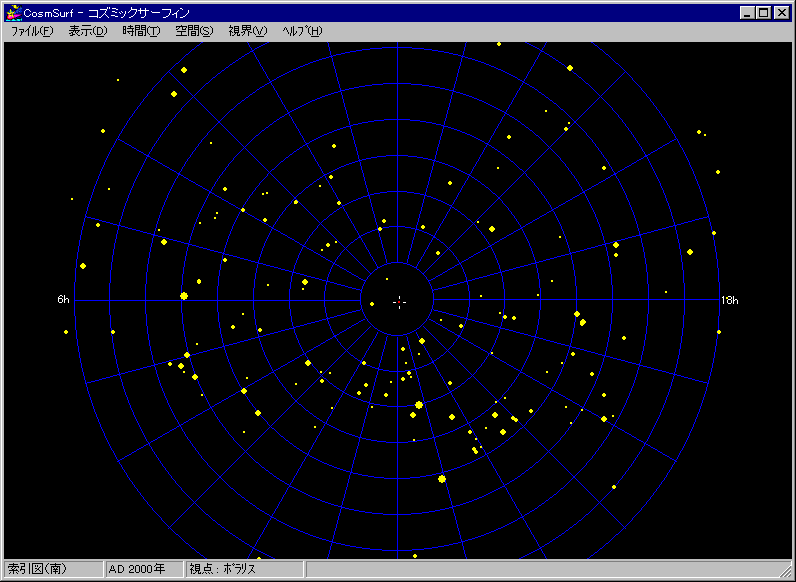Minimize the CosmSurf window
Image resolution: width=796 pixels, height=582 pixels.
pos(746,13)
